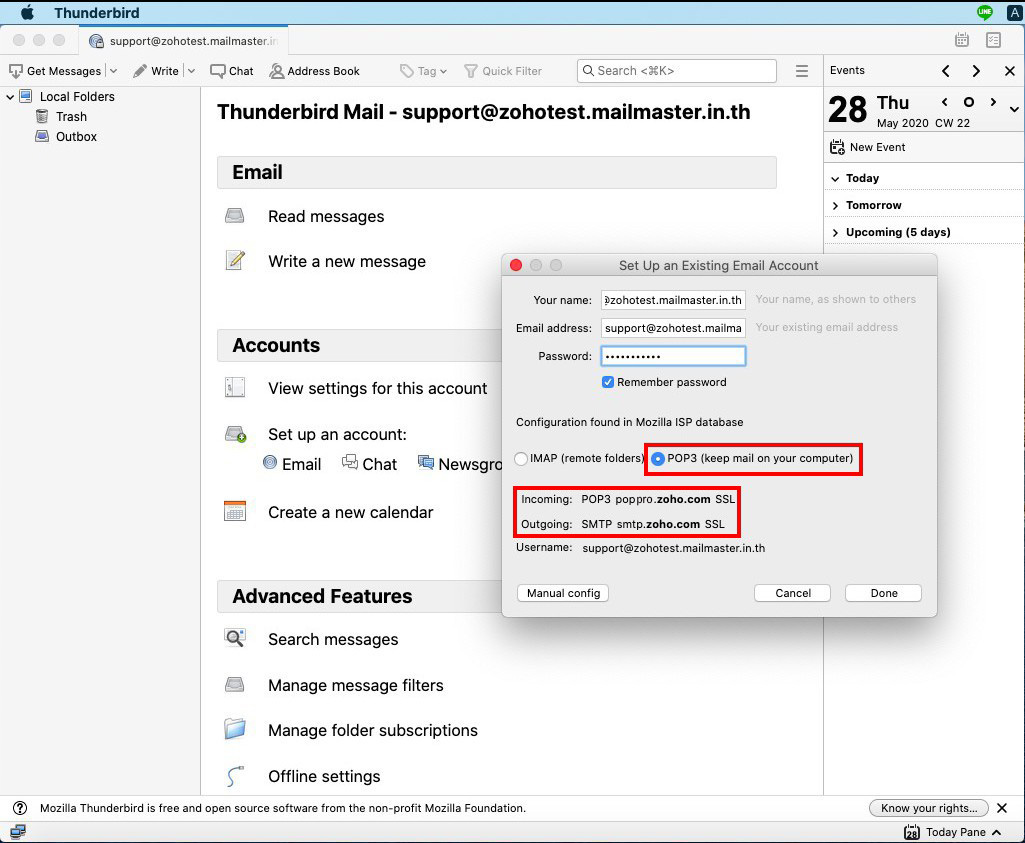Image resolution: width=1025 pixels, height=843 pixels.
Task: Select IMAP (remote folders) radio option
Action: (521, 459)
